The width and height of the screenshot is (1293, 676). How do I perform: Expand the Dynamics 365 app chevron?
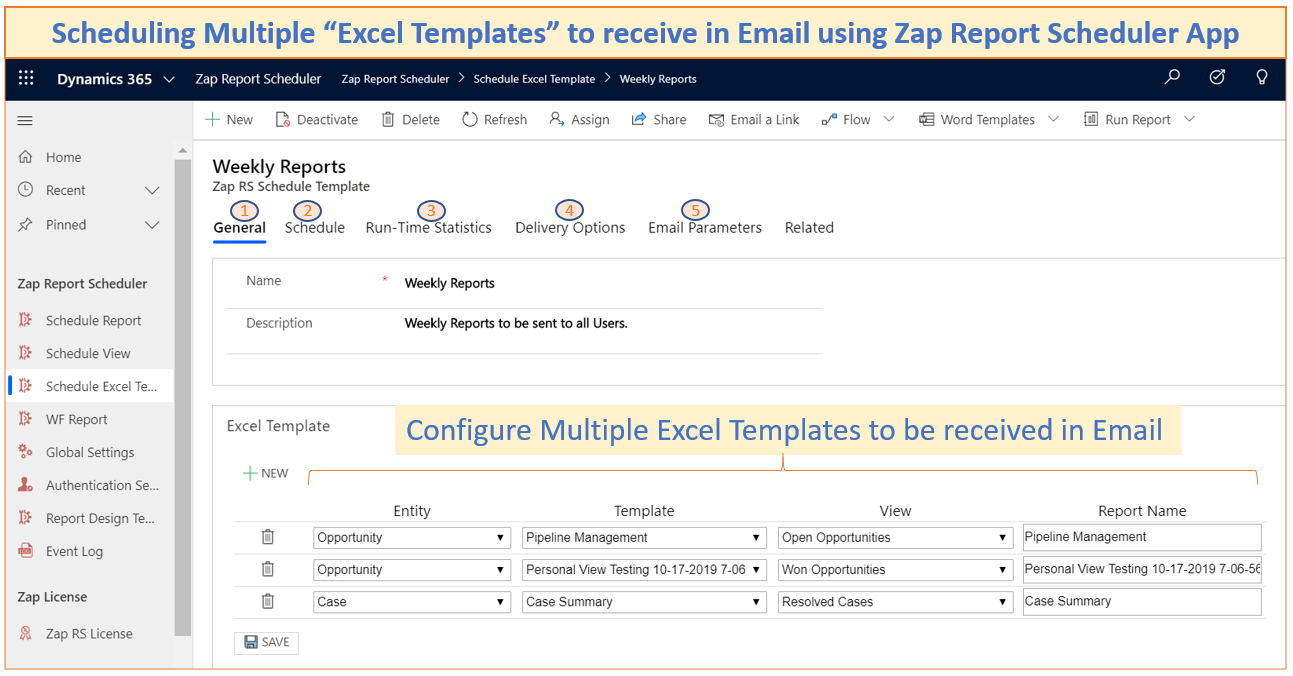[168, 79]
